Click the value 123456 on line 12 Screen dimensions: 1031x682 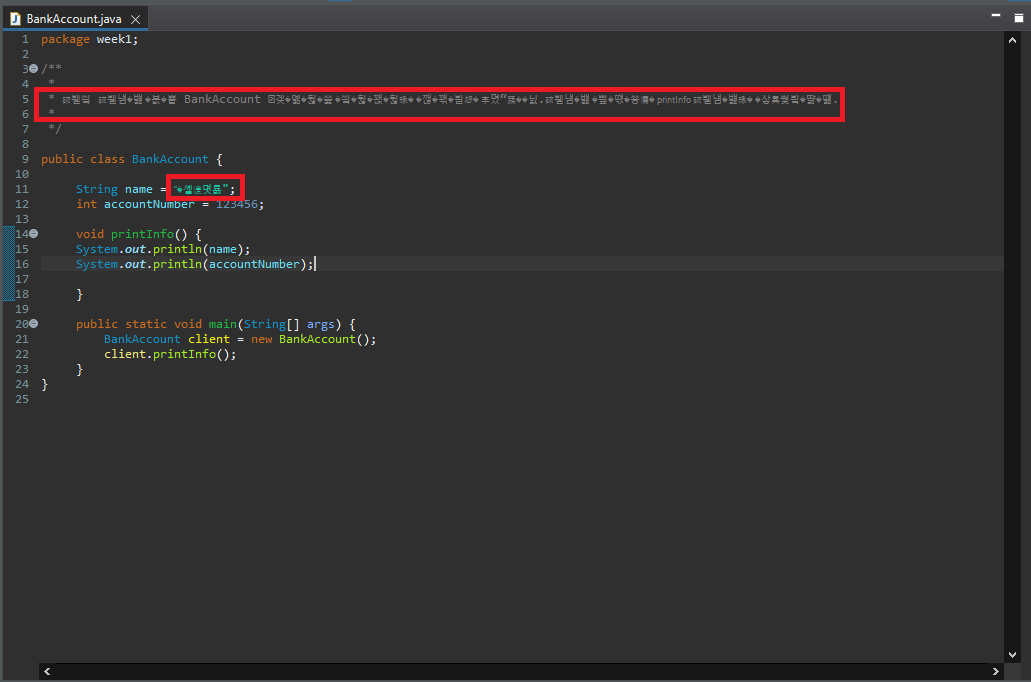pyautogui.click(x=237, y=205)
